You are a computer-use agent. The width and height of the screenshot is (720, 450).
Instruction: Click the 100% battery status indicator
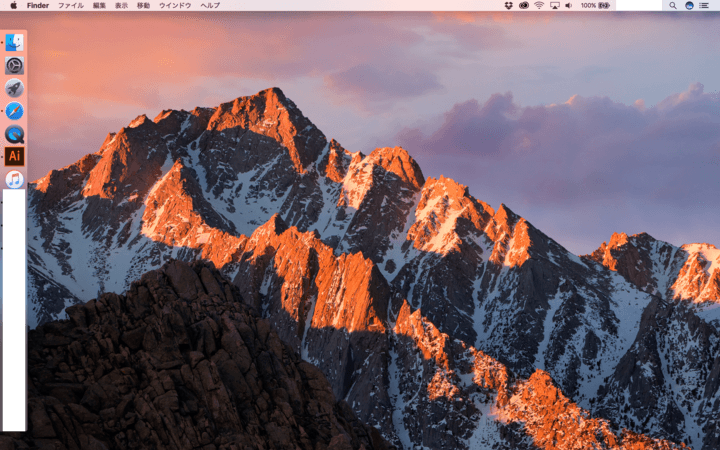coord(595,6)
